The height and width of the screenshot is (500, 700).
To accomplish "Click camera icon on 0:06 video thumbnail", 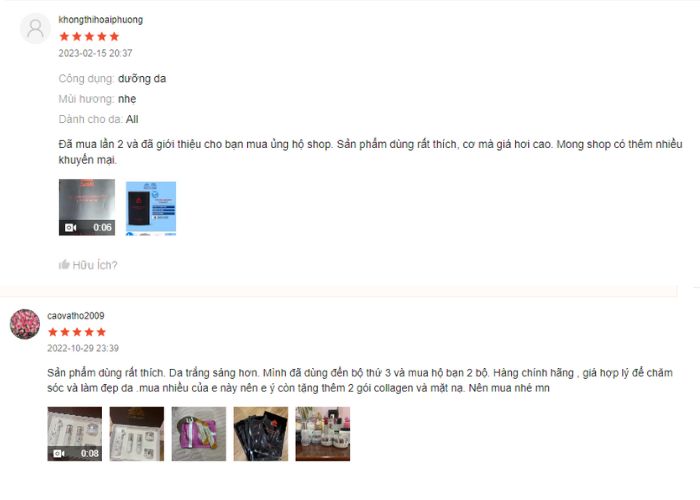I will [70, 228].
